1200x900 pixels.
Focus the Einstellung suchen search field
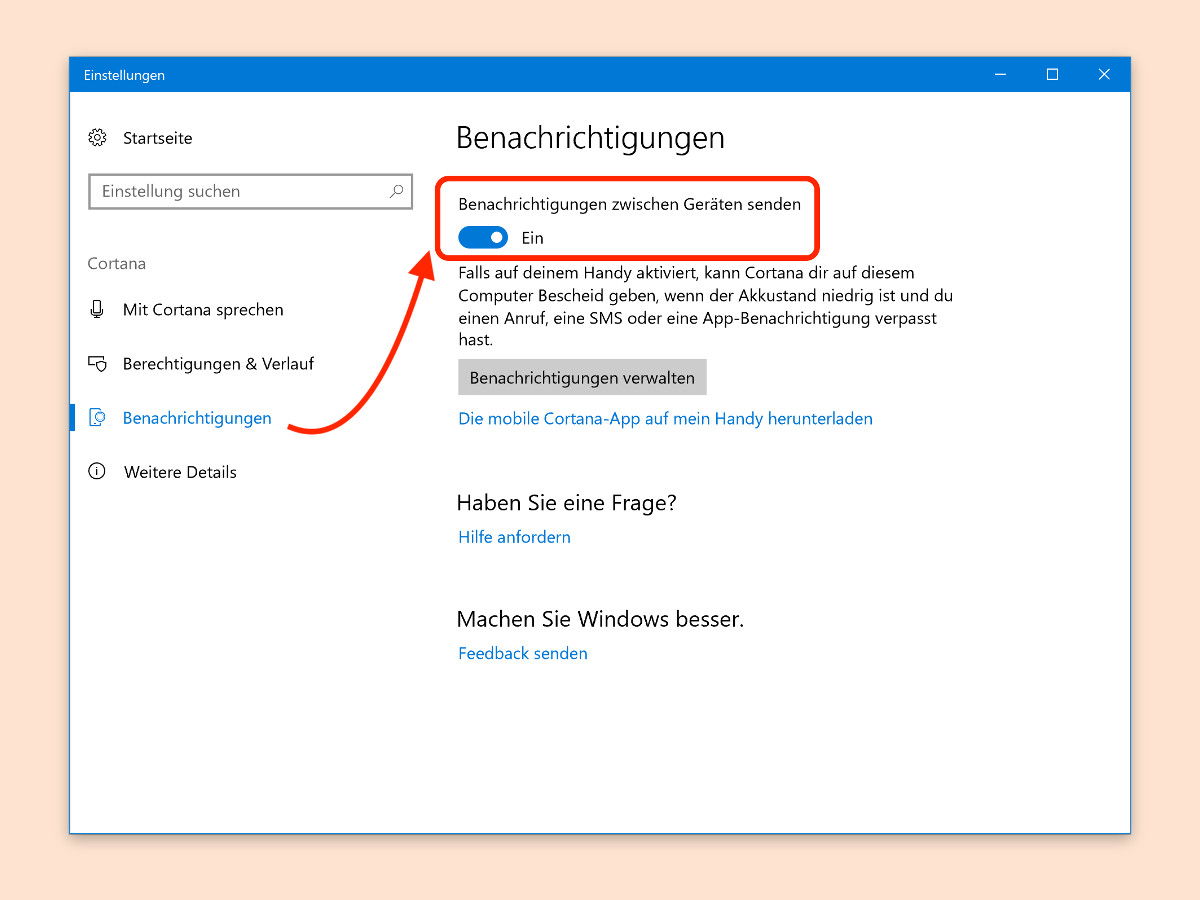[250, 191]
